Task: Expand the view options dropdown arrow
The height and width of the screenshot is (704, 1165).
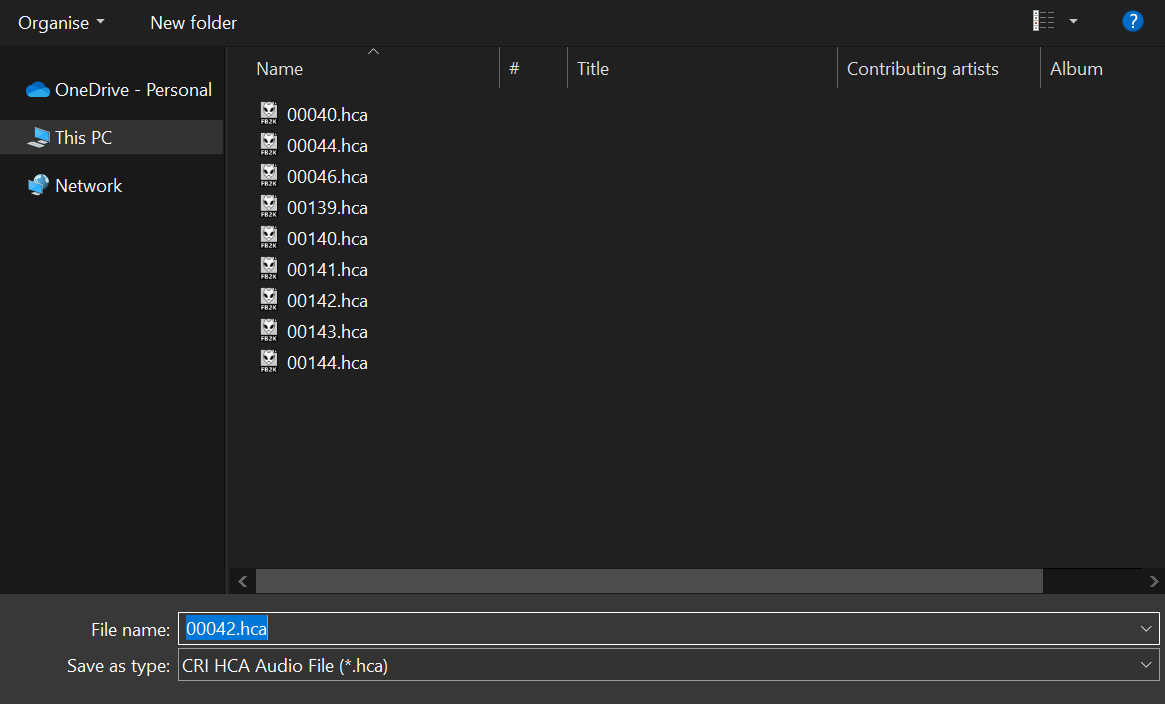Action: [x=1073, y=22]
